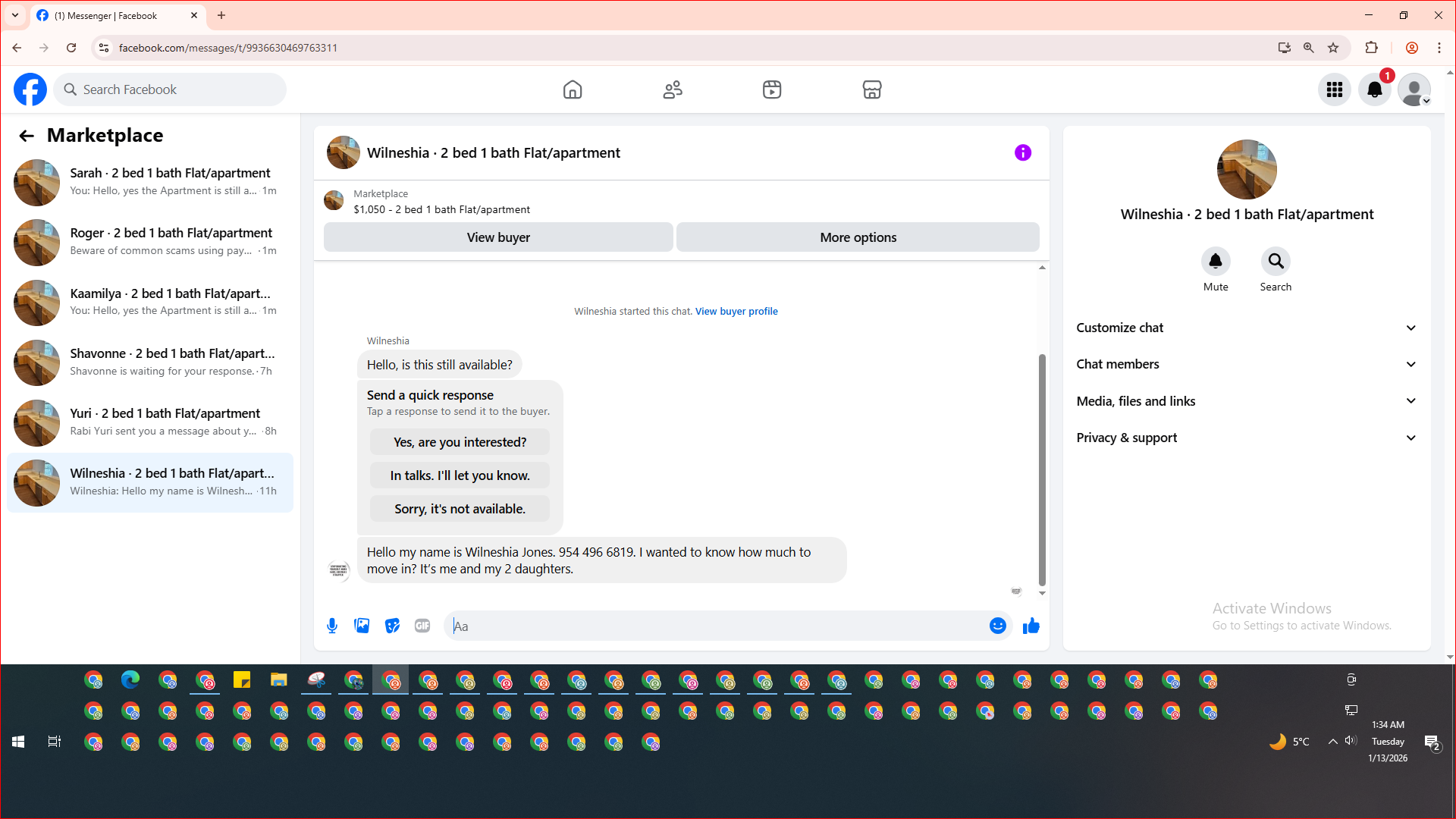Click the voice clip microphone icon
1456x819 pixels.
coord(332,626)
